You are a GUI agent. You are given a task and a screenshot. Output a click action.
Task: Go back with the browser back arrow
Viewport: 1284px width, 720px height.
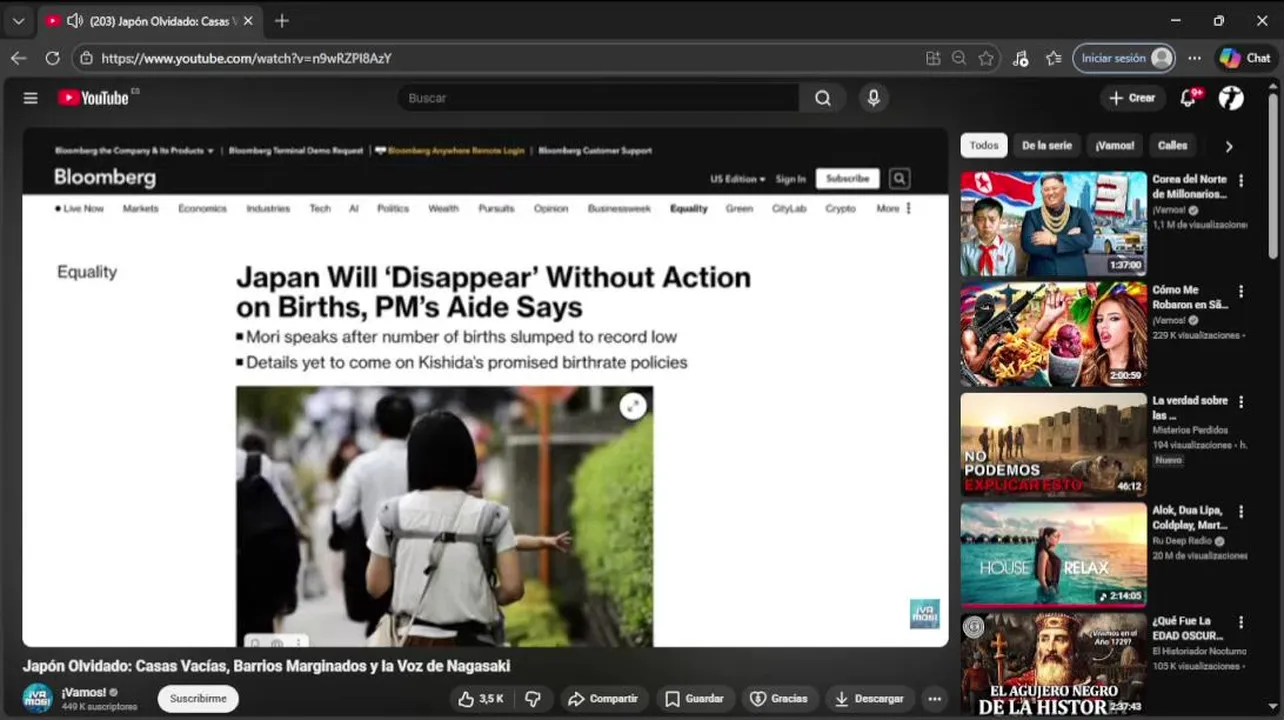click(x=18, y=58)
